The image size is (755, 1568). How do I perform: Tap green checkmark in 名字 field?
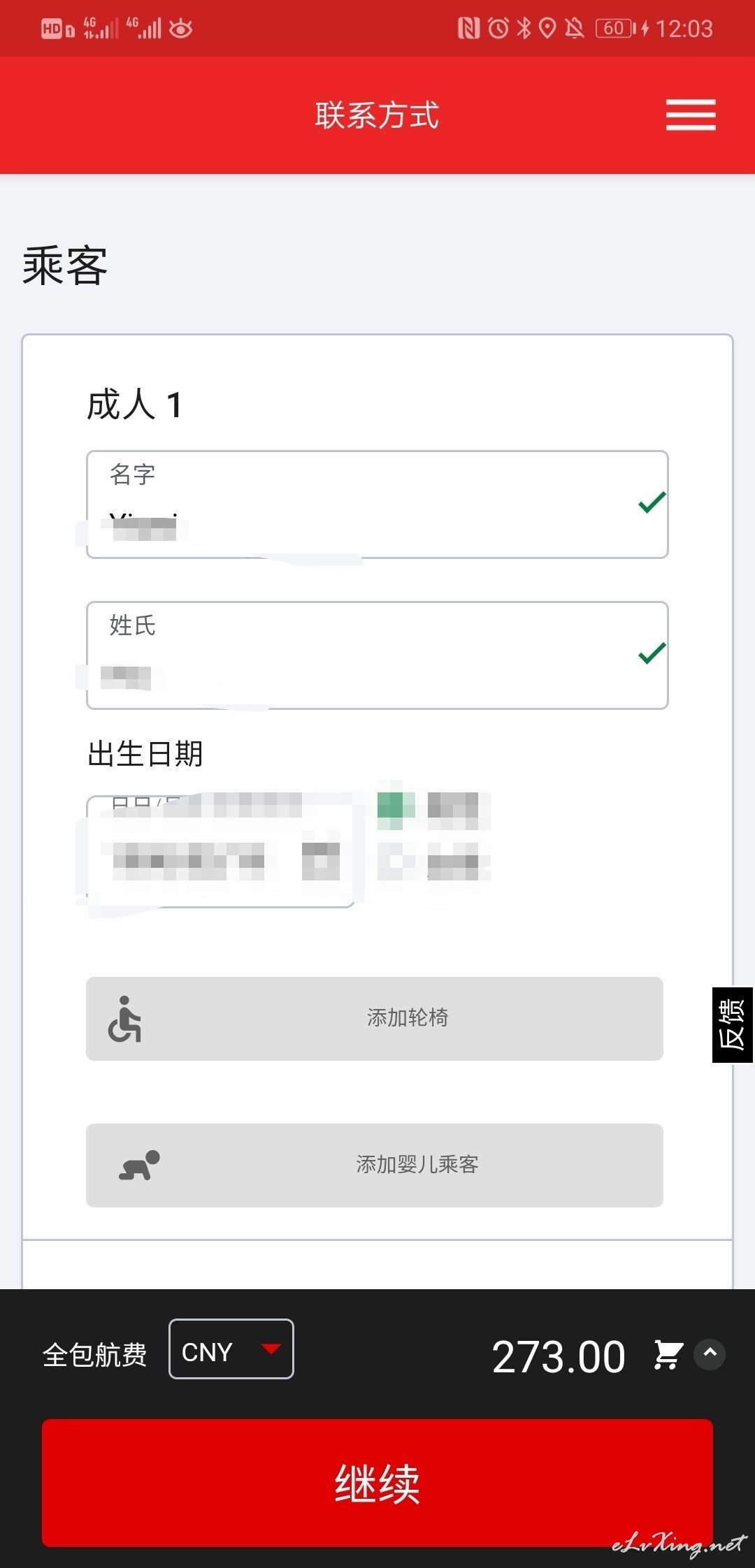pyautogui.click(x=652, y=502)
